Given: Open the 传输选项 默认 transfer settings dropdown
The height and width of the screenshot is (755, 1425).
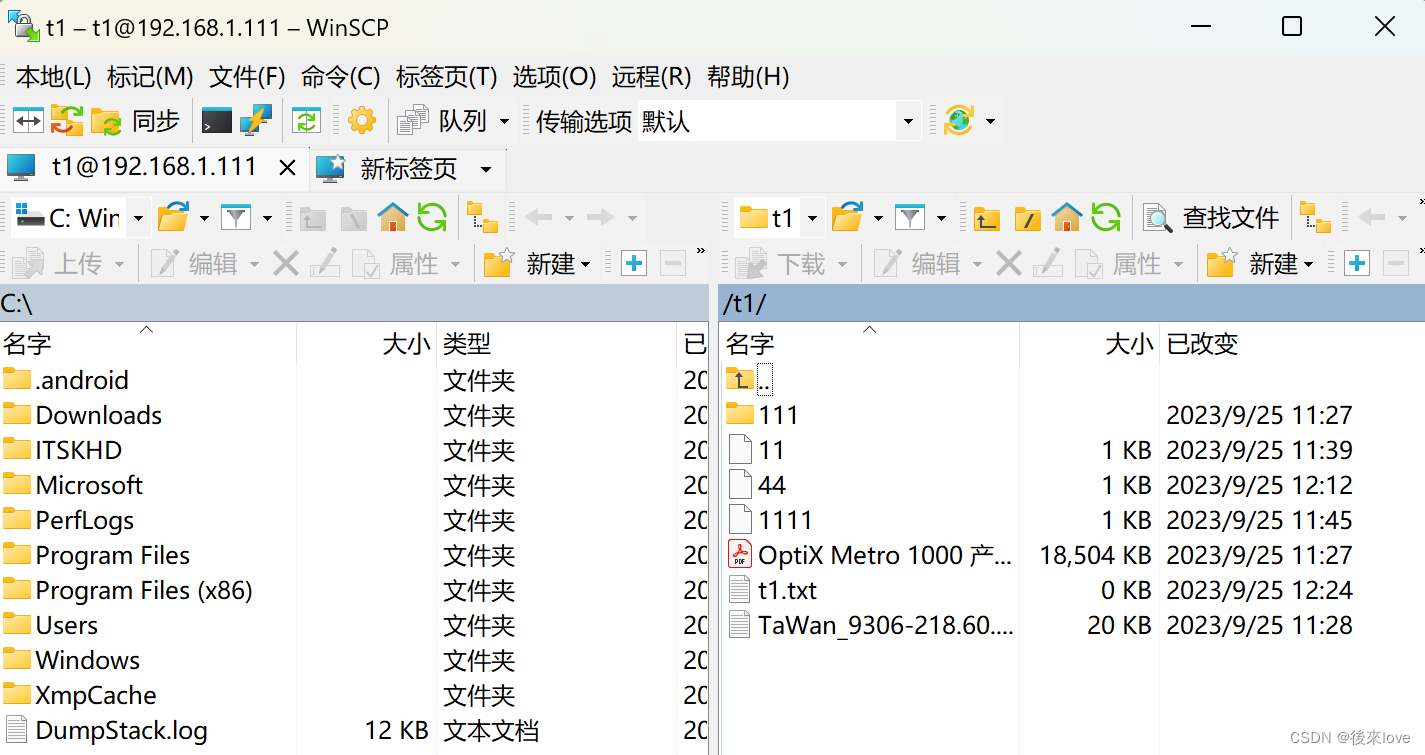Looking at the screenshot, I should pos(905,120).
